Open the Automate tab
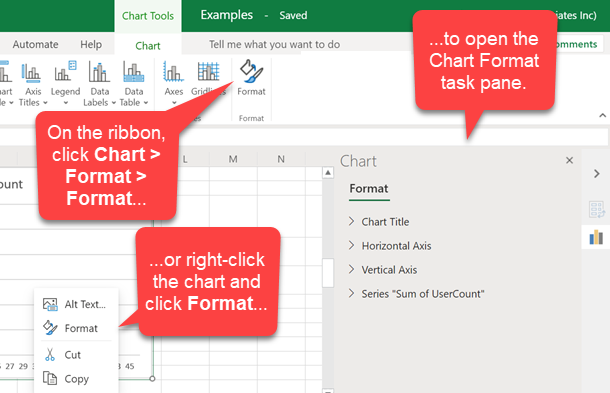Viewport: 610px width, 393px height. [x=35, y=44]
